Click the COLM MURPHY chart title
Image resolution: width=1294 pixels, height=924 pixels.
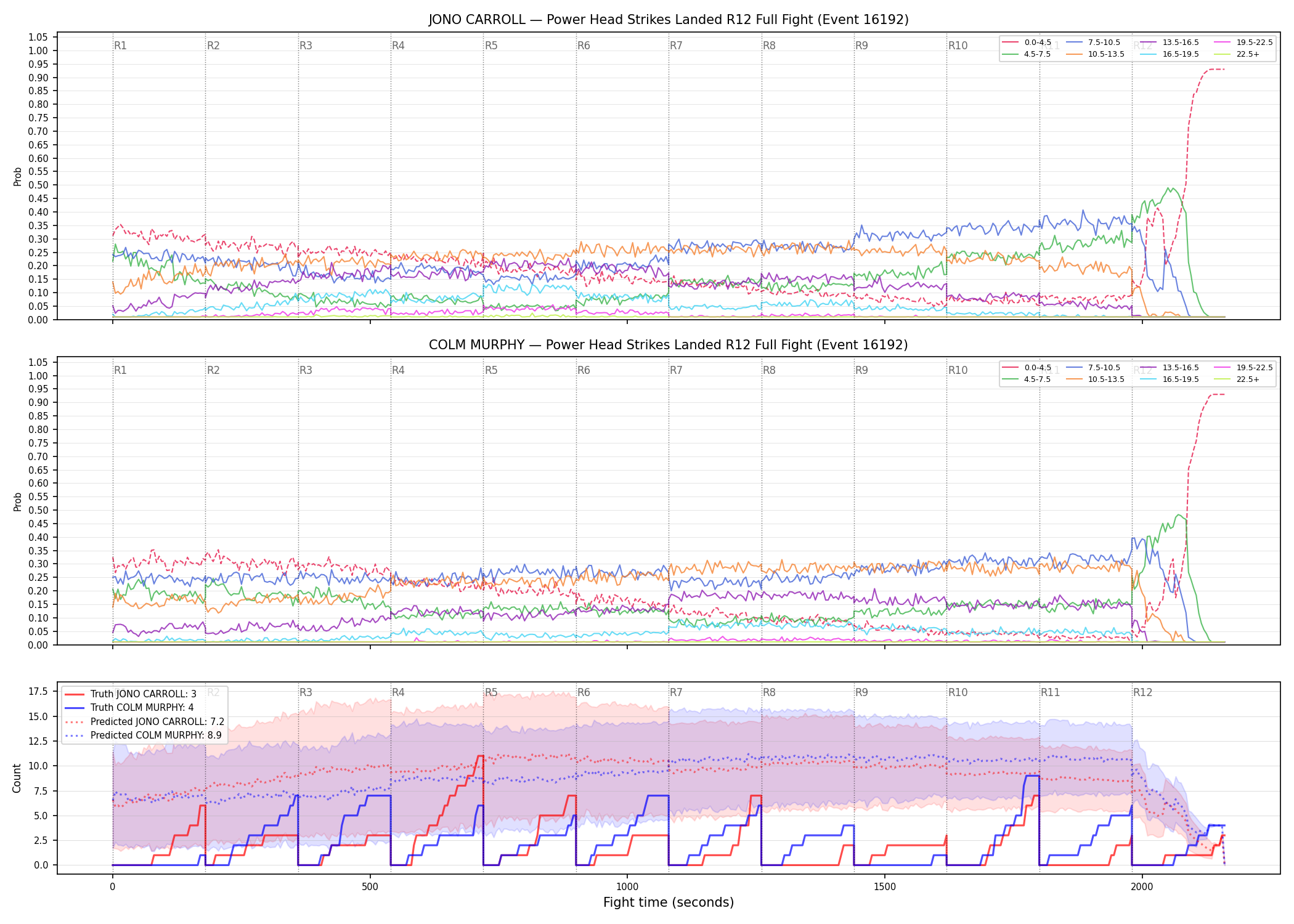tap(669, 345)
